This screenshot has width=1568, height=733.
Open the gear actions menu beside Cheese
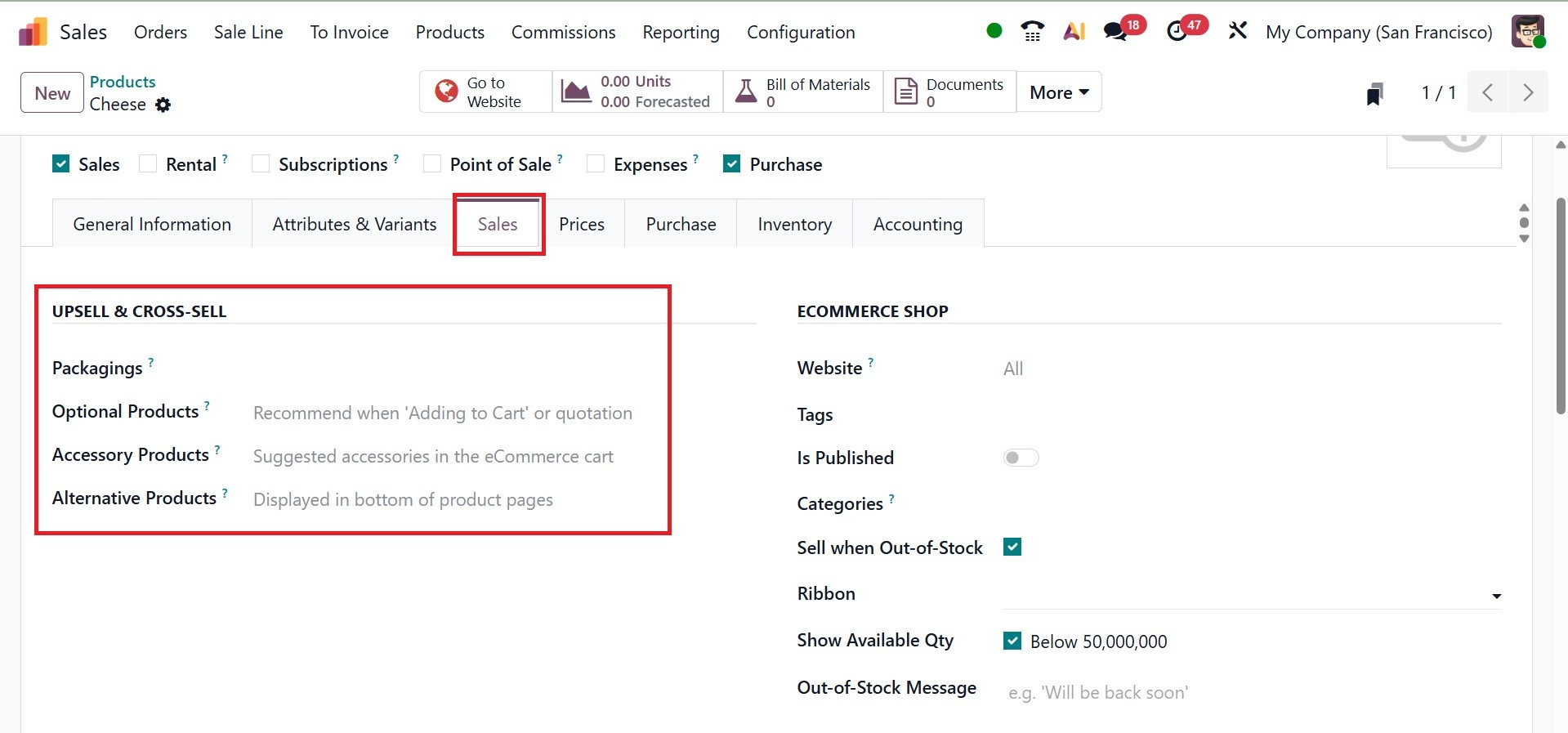(163, 105)
